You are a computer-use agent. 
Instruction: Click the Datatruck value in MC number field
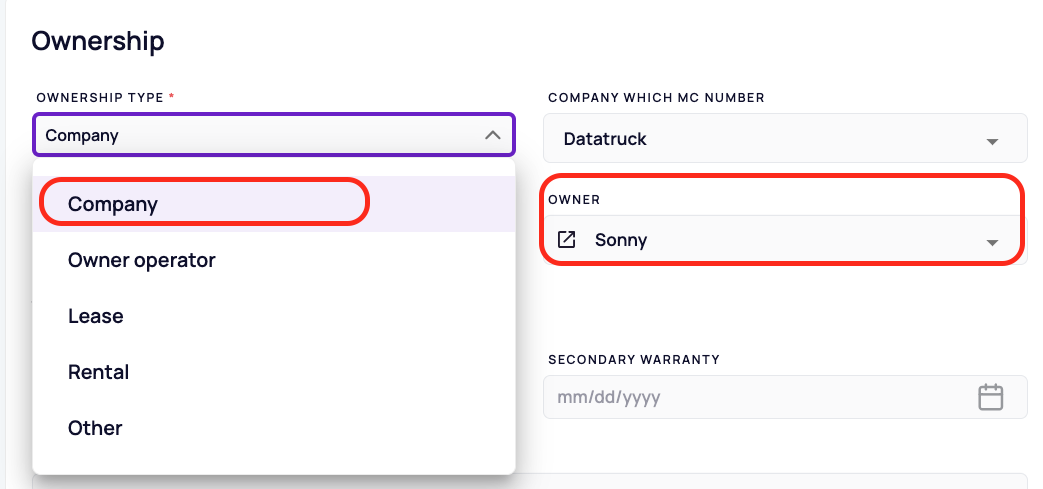(x=605, y=139)
